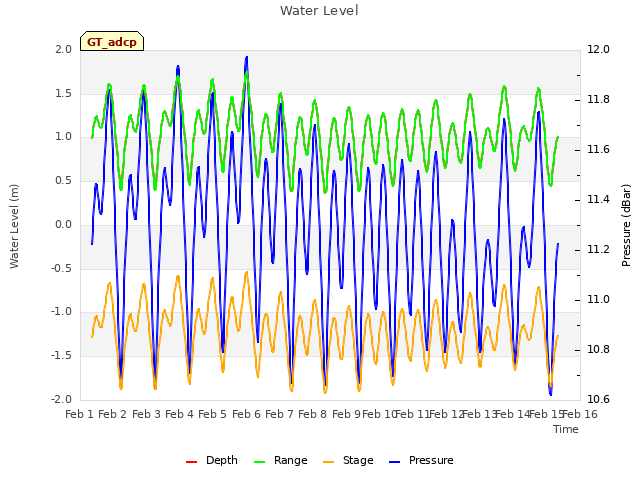Click the green Range legend marker
This screenshot has width=640, height=480.
(259, 462)
